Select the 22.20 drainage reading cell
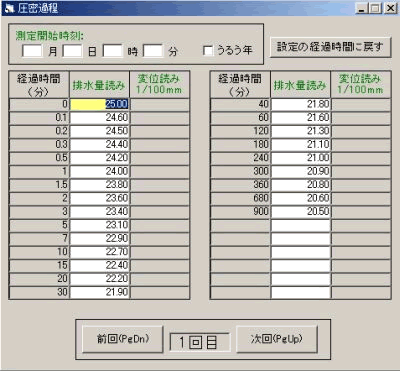 click(x=99, y=279)
